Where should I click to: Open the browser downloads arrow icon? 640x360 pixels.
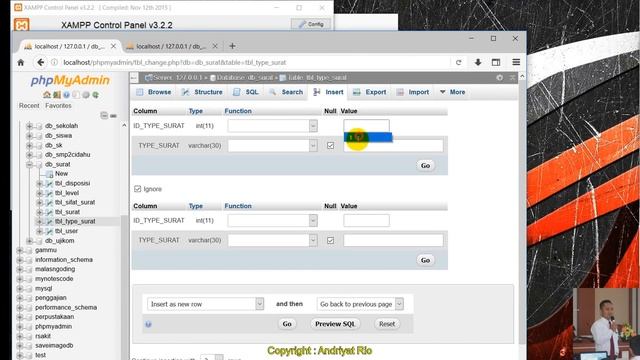pos(478,62)
